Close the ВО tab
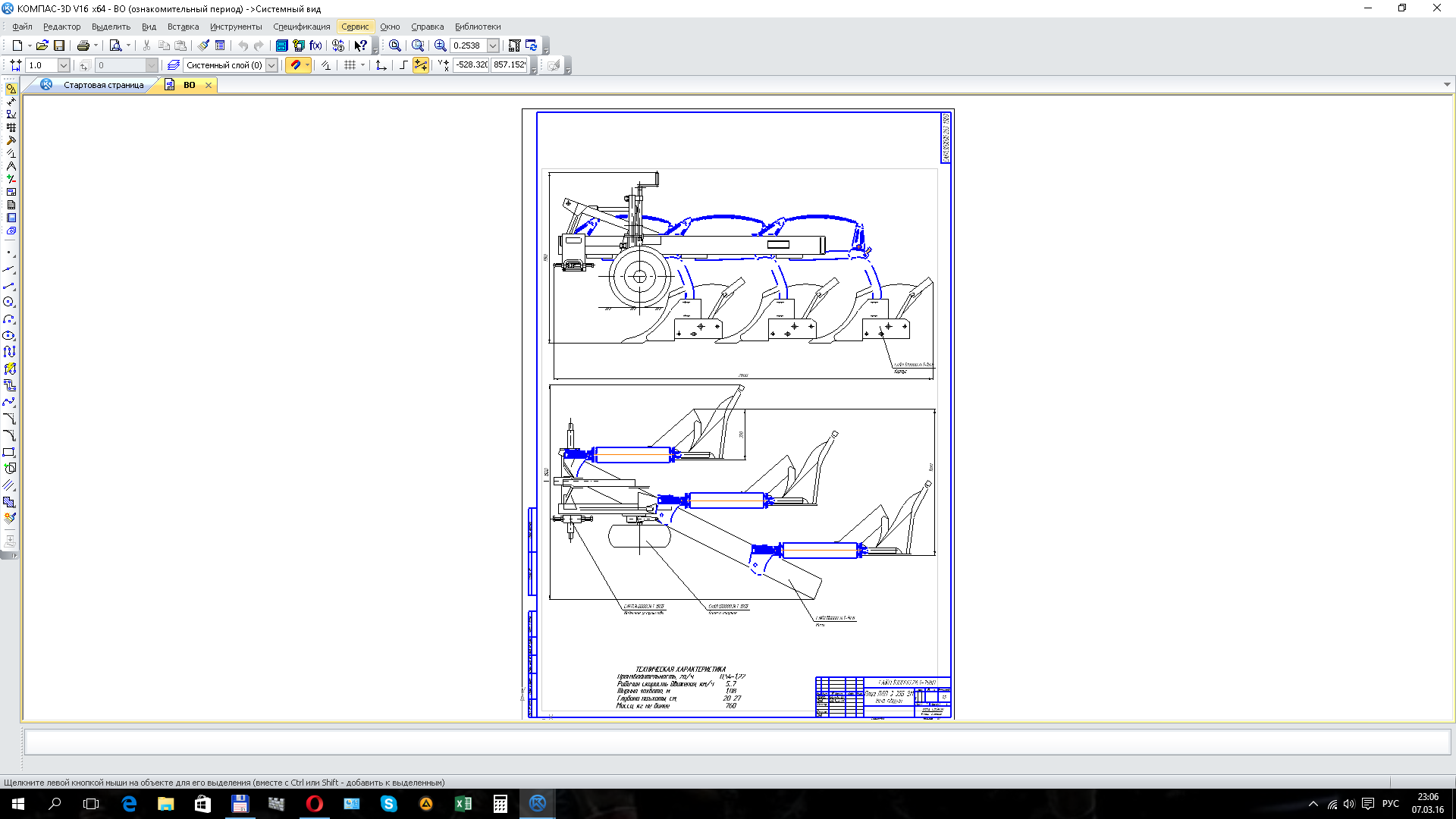This screenshot has width=1456, height=819. coord(209,85)
